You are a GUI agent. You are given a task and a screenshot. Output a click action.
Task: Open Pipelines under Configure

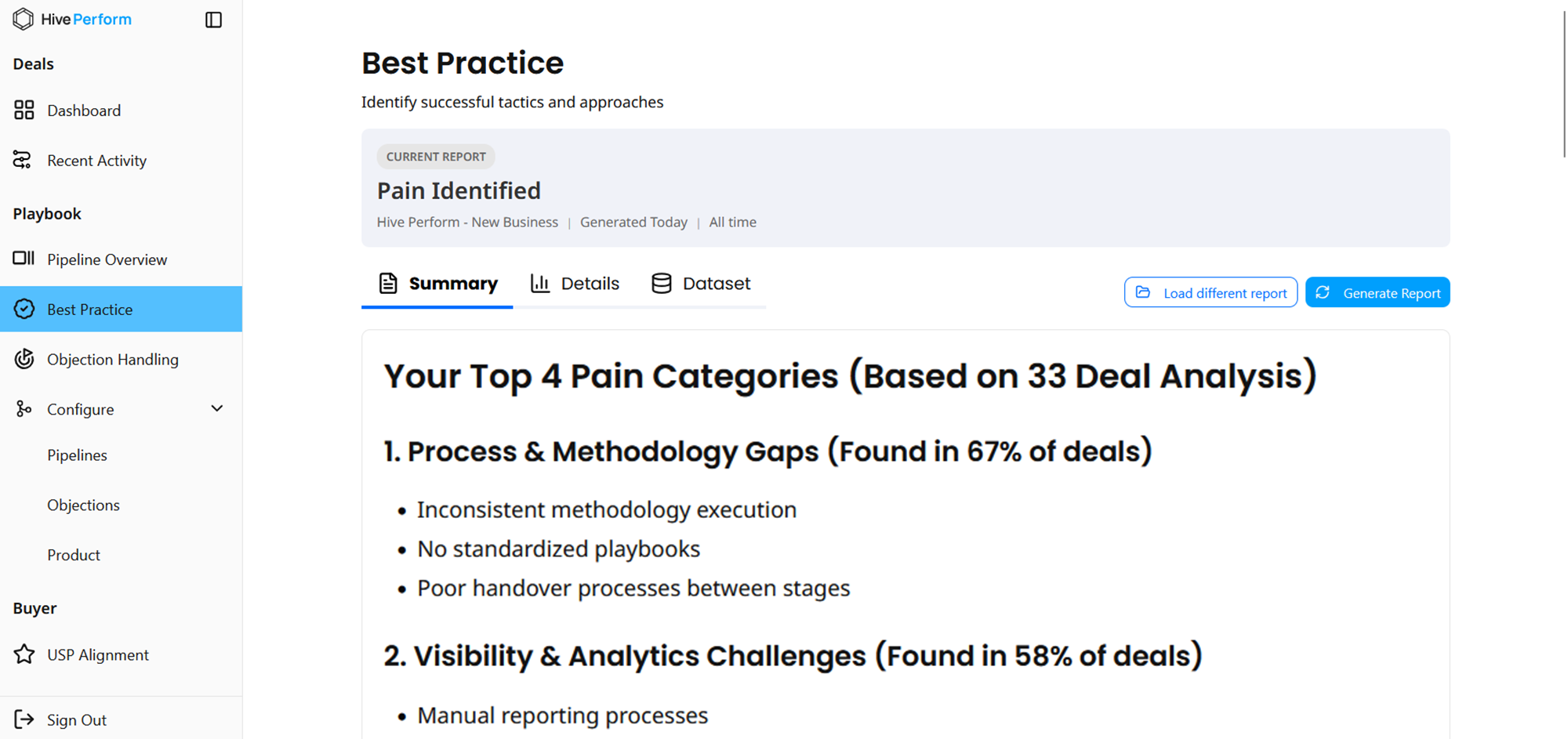[77, 455]
